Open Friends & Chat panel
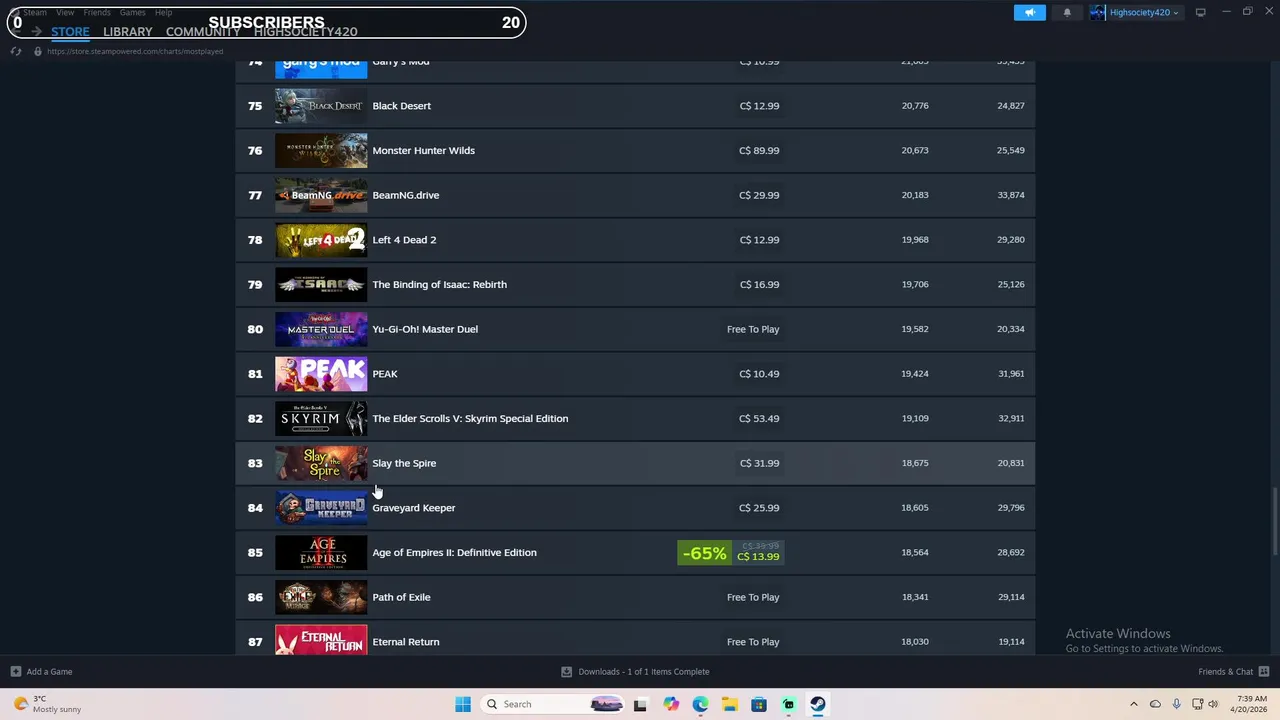Image resolution: width=1280 pixels, height=720 pixels. coord(1233,672)
